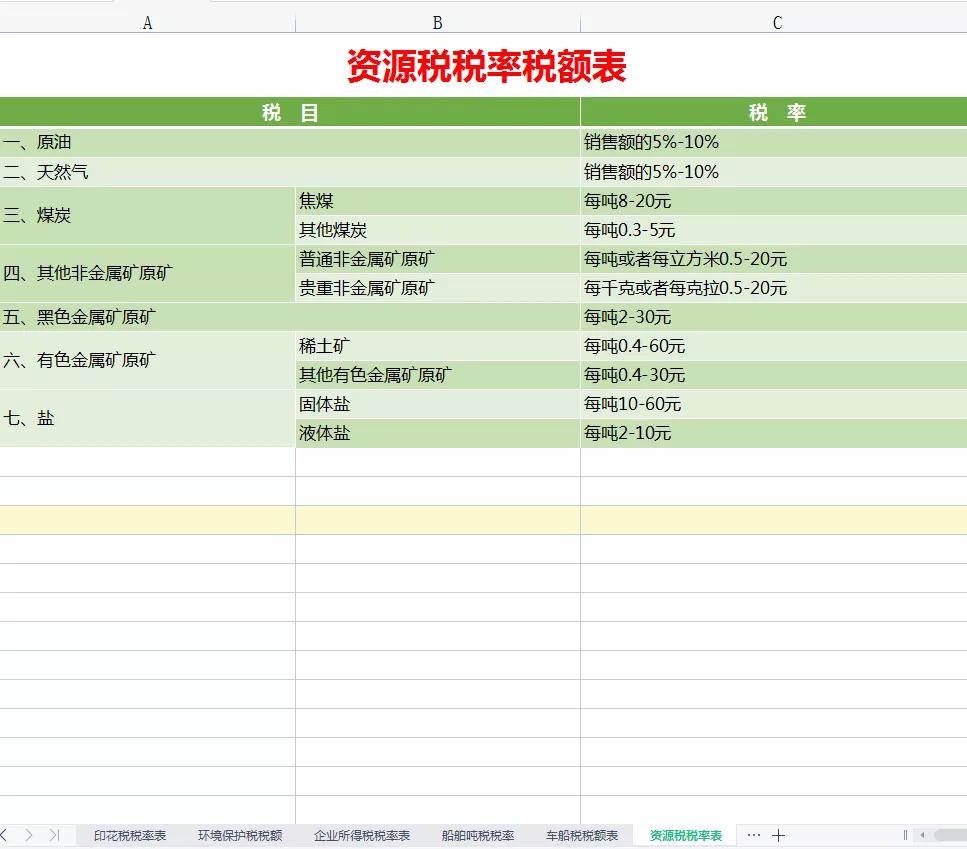Click the left scroll arrow beside horizontal scrollbar
Viewport: 967px width, 849px height.
tap(923, 835)
